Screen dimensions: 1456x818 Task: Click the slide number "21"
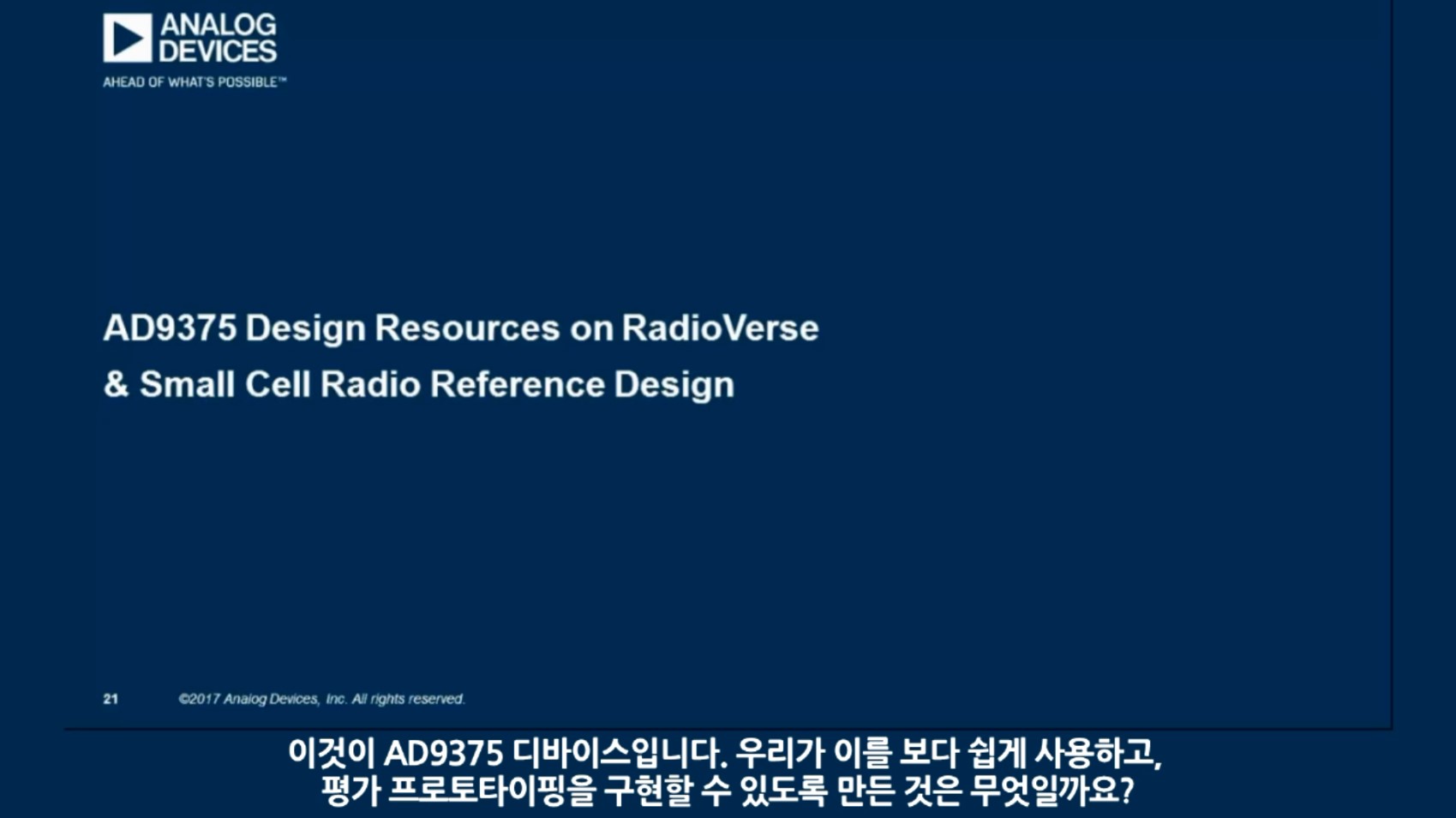[x=111, y=699]
